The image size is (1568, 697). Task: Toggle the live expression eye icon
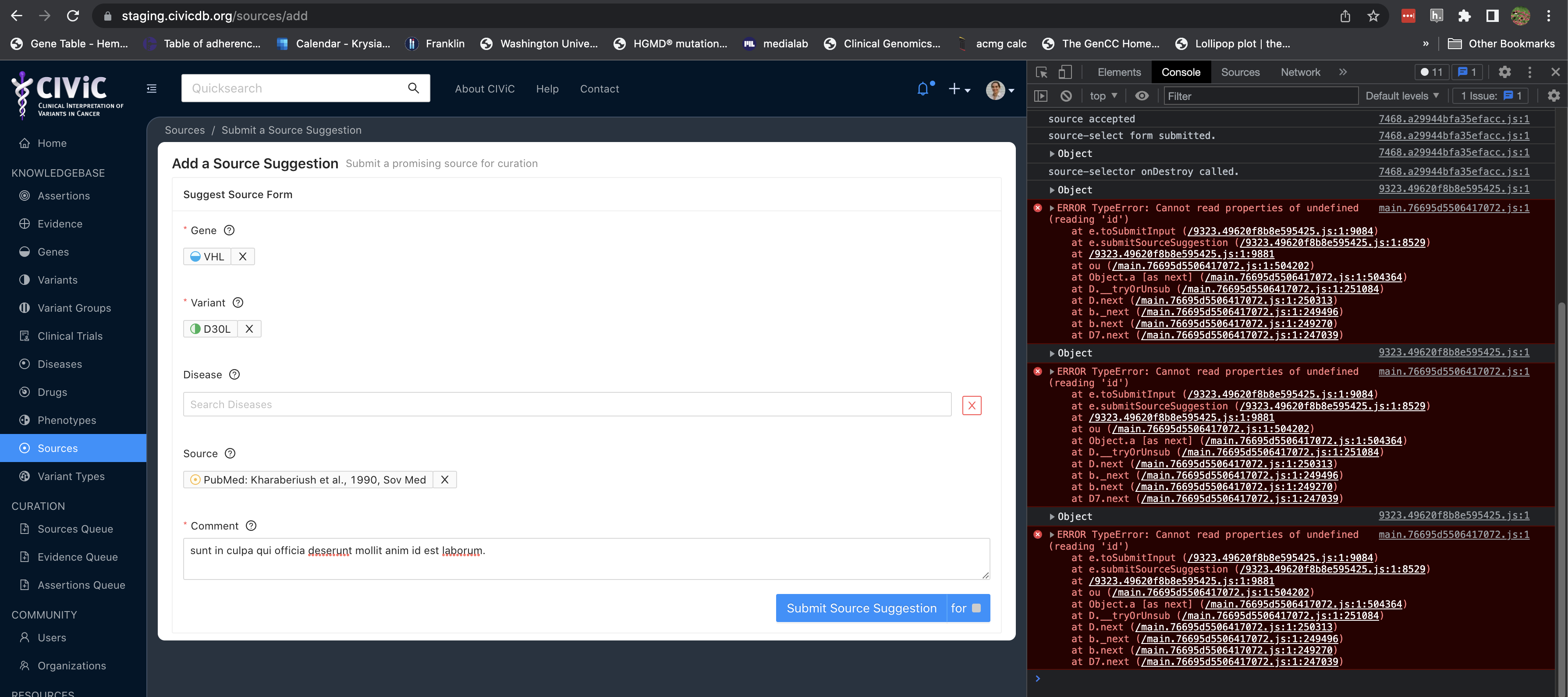click(1142, 96)
